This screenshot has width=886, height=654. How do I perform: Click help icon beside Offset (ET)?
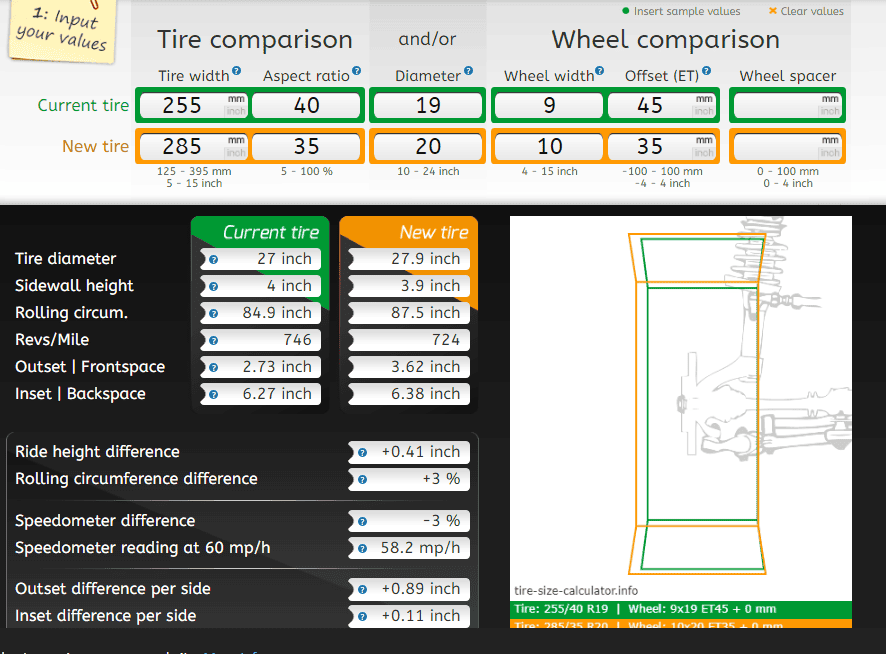point(706,71)
